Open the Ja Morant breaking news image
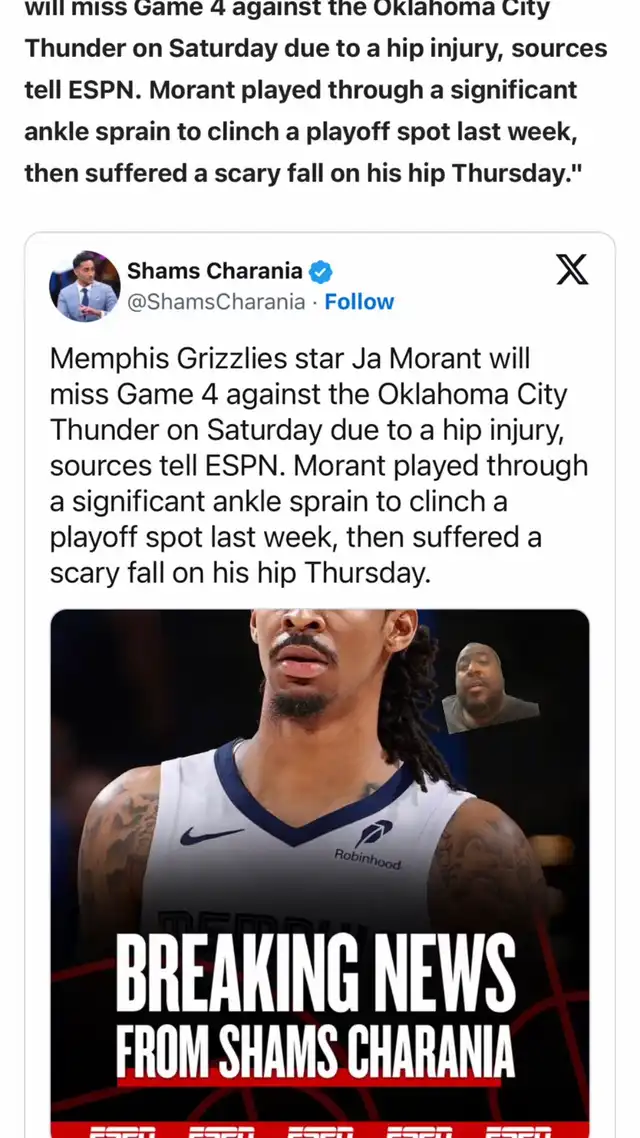The image size is (640, 1138). [320, 874]
